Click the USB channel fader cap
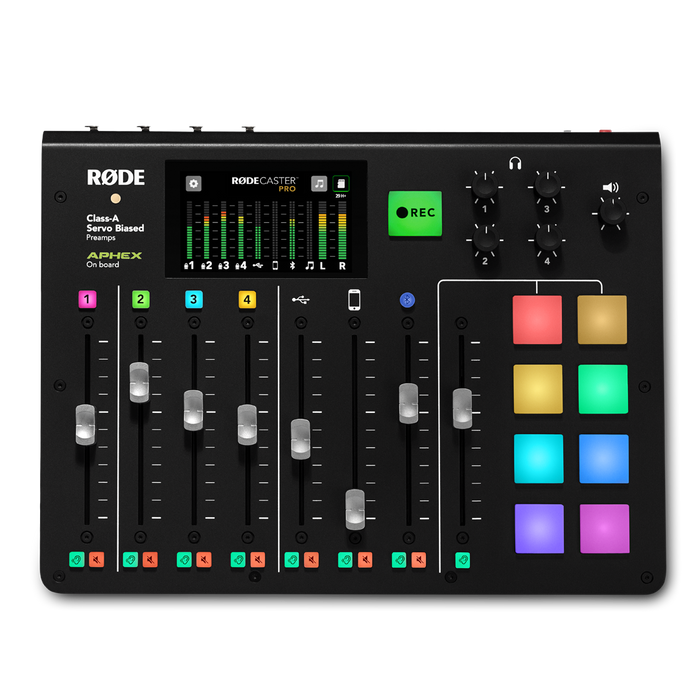The image size is (700, 700). [300, 439]
